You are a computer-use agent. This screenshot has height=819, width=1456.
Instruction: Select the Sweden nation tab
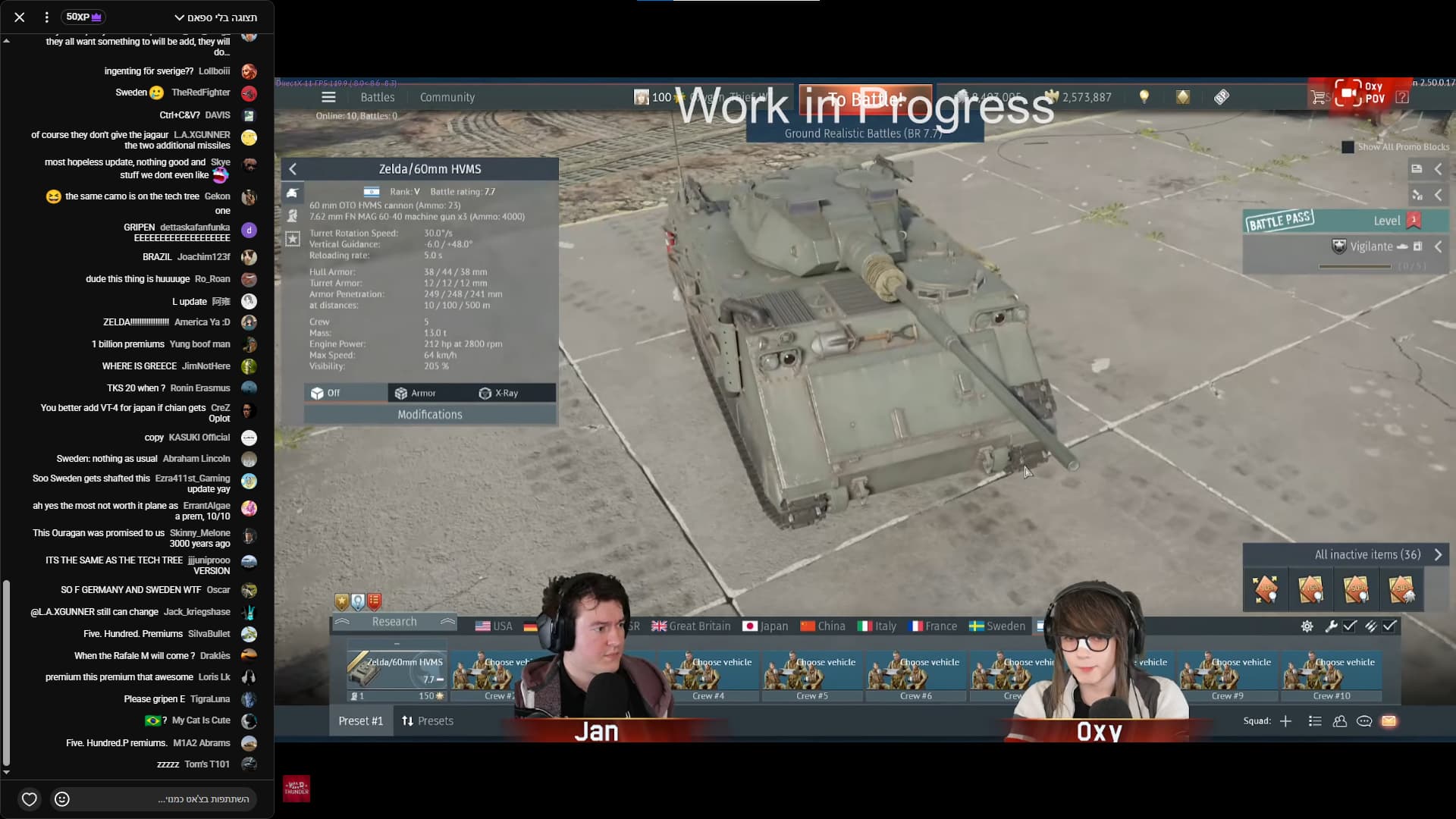coord(997,626)
